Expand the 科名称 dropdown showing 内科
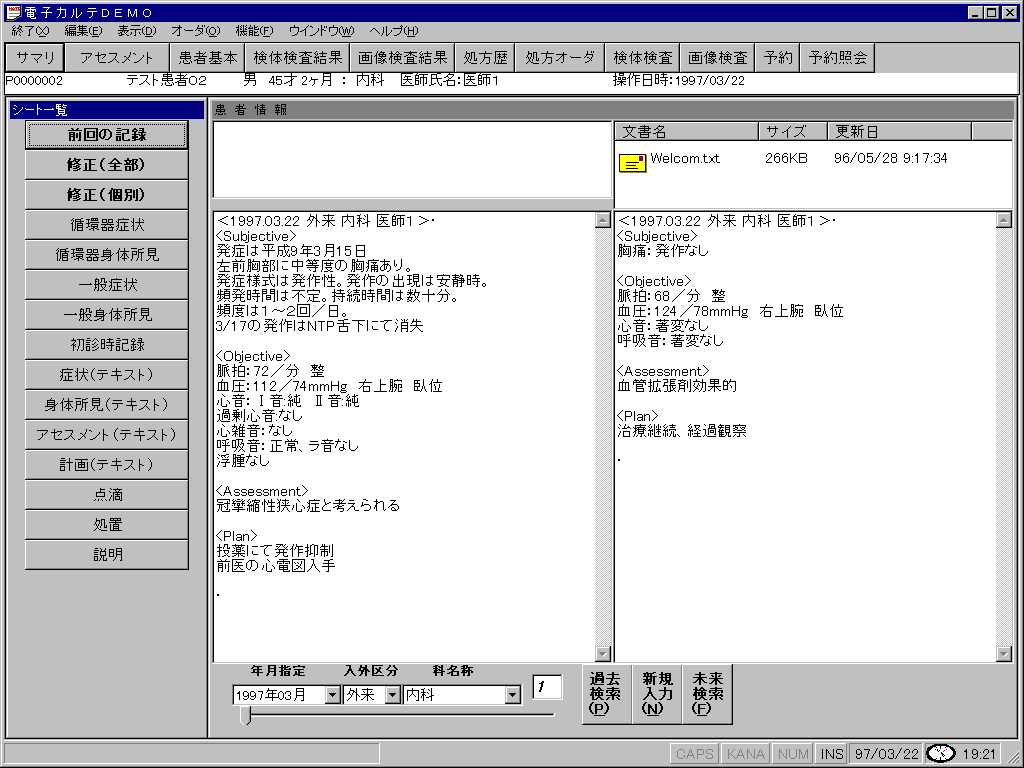 coord(512,695)
